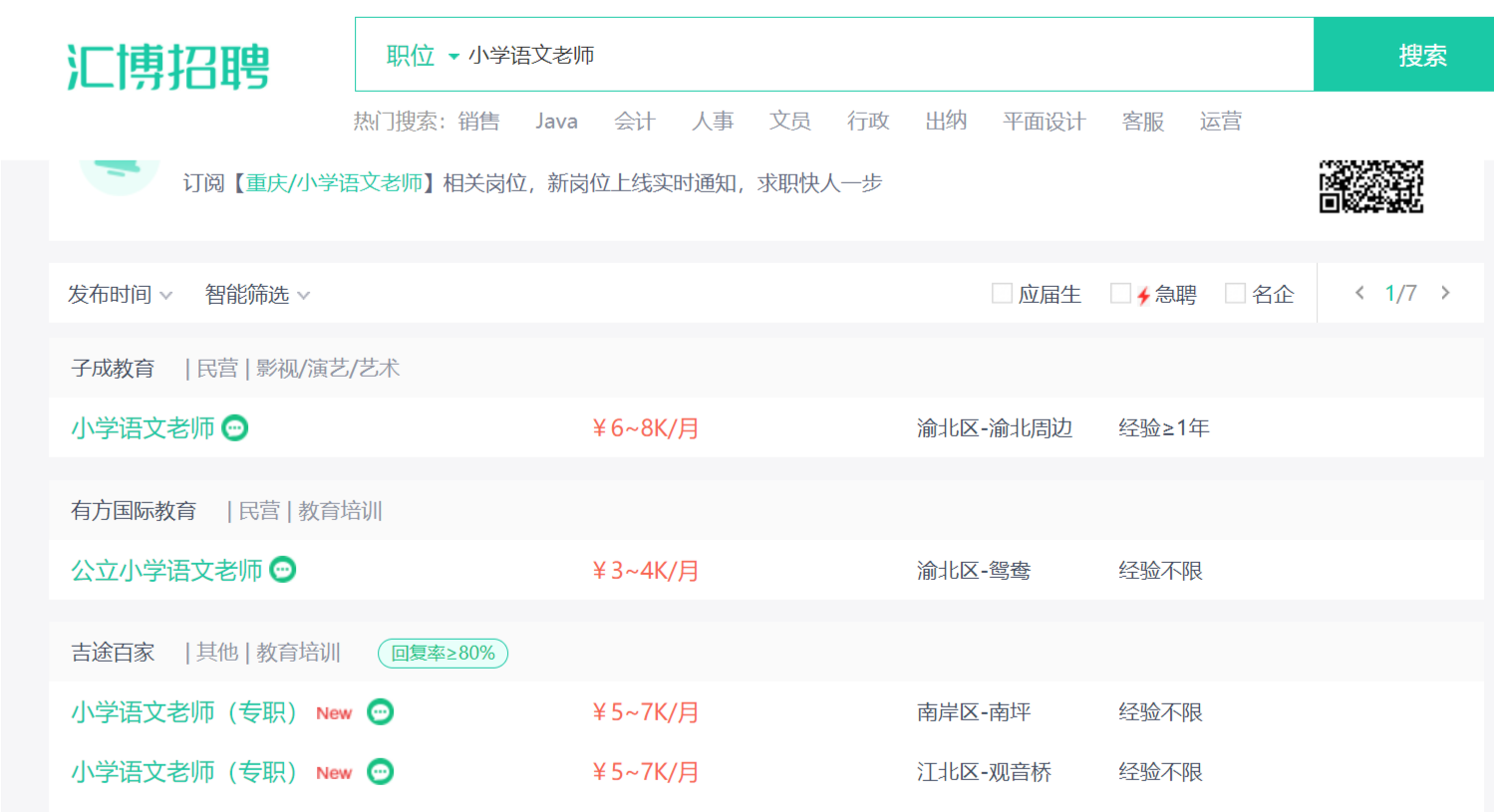Open the 职位 search type dropdown

click(423, 56)
